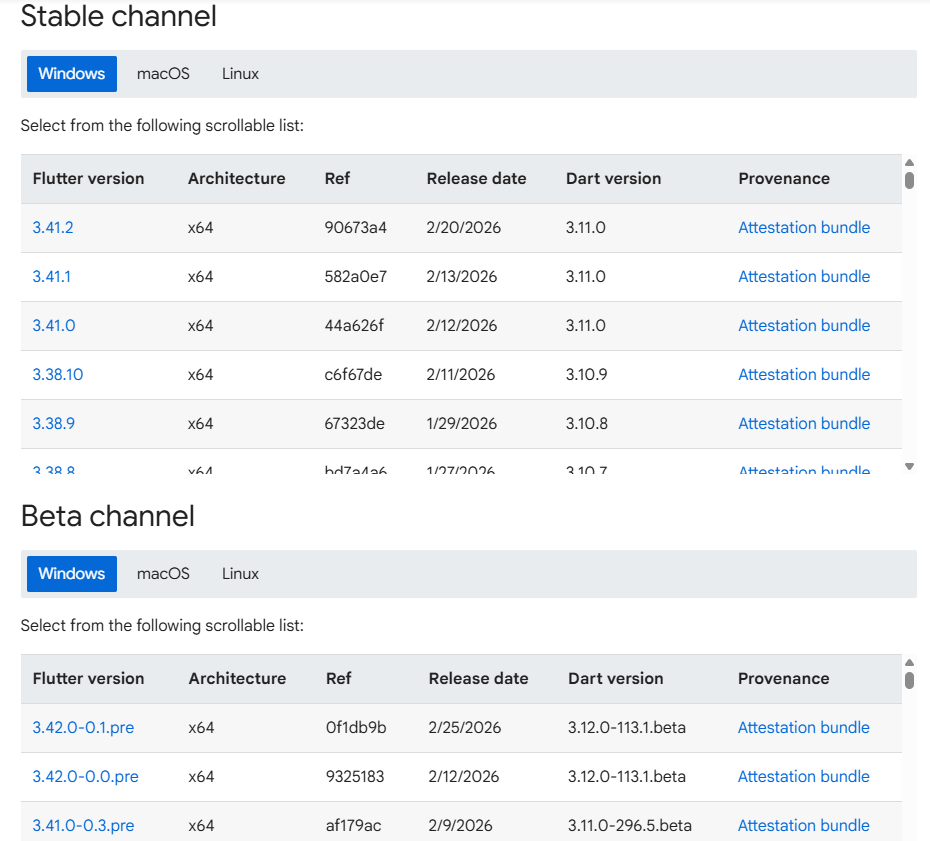Open Attestation bundle for 3.42.0-0.1.pre
Viewport: 930px width, 841px height.
pyautogui.click(x=804, y=728)
